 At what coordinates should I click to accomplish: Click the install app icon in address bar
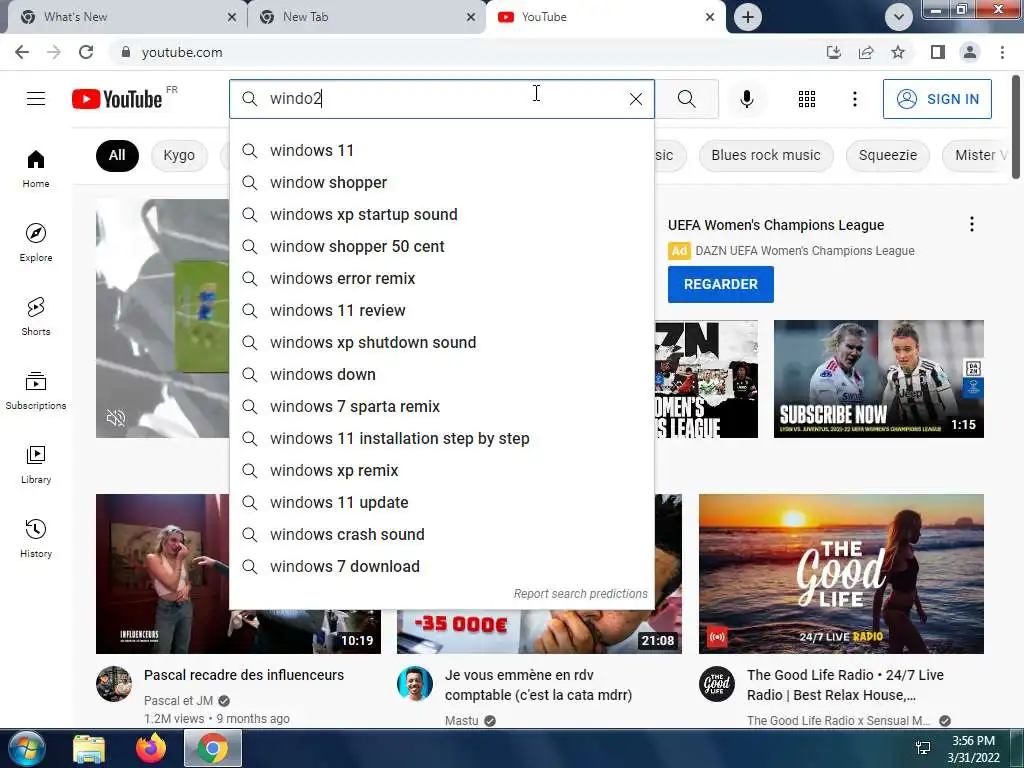833,52
